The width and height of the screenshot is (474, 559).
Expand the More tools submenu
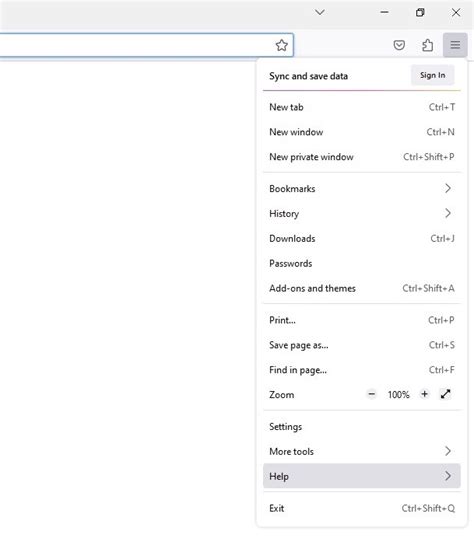pyautogui.click(x=362, y=451)
